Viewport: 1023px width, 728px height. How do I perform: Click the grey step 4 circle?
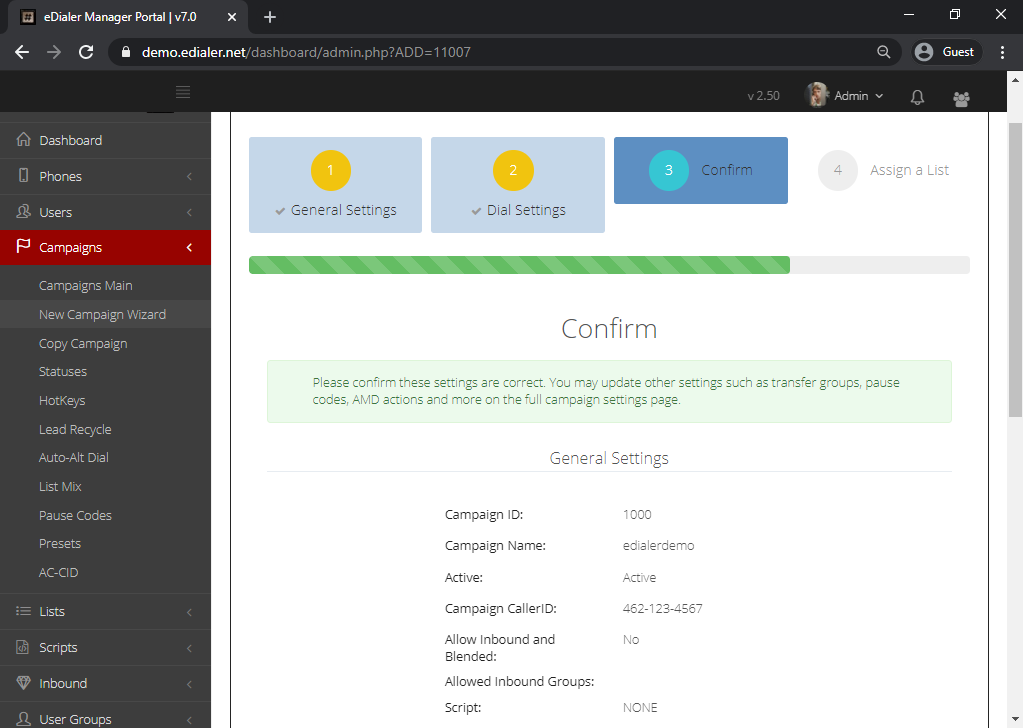tap(838, 170)
